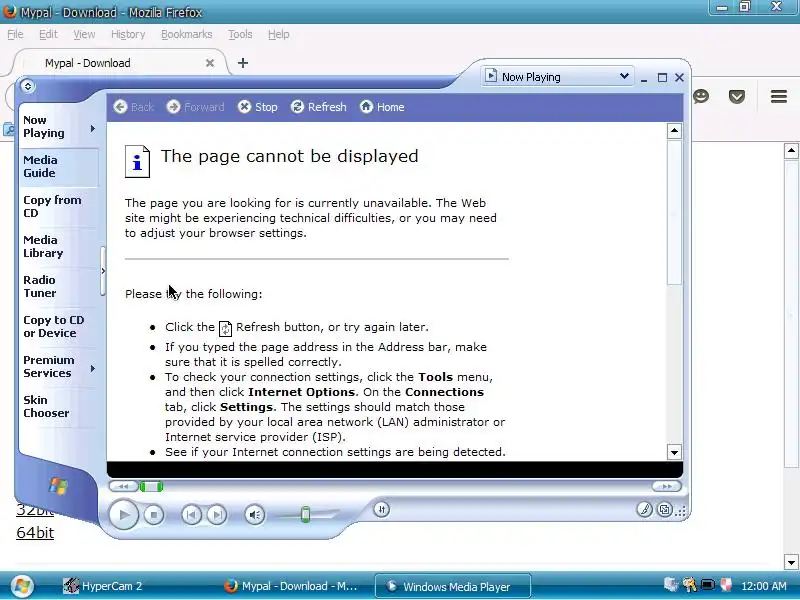
Task: Stop loading the Media Guide page
Action: (x=258, y=107)
